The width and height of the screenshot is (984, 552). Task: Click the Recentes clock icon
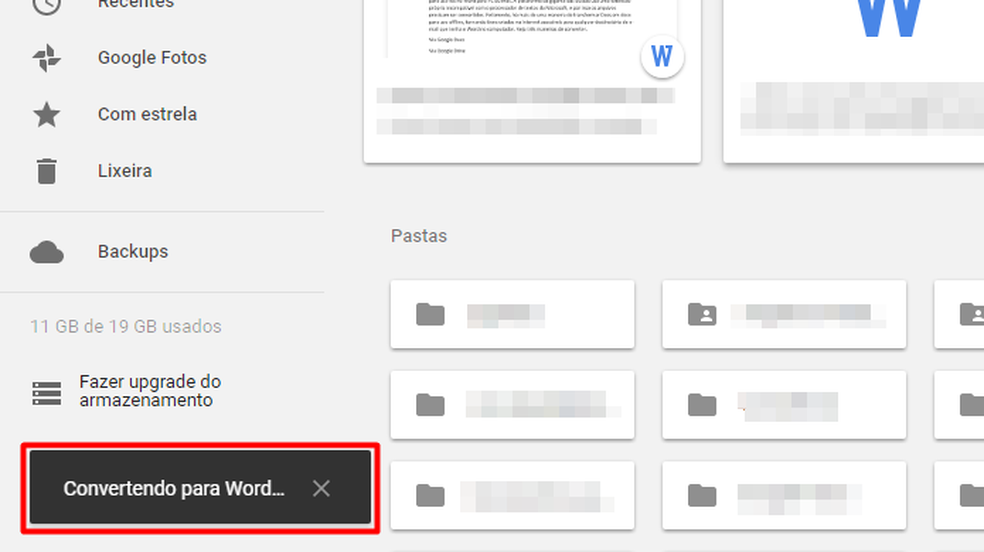click(46, 6)
